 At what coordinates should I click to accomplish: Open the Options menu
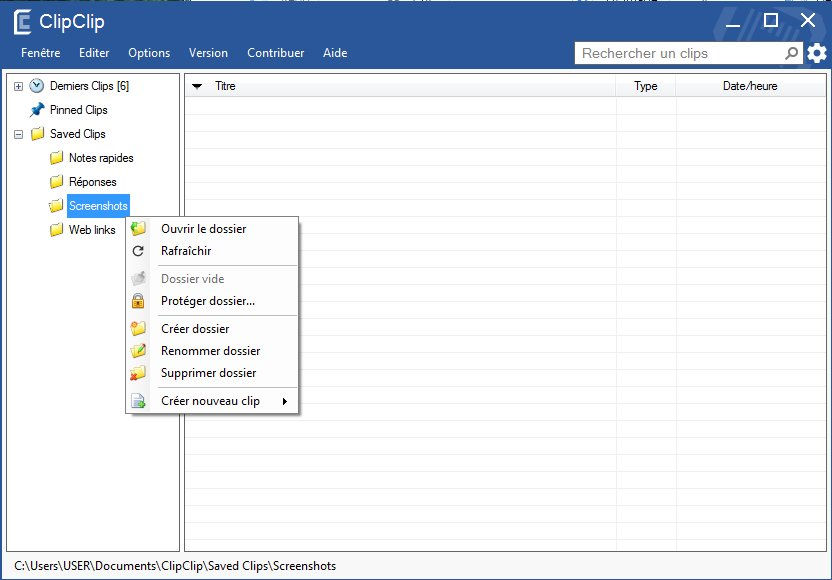(149, 53)
